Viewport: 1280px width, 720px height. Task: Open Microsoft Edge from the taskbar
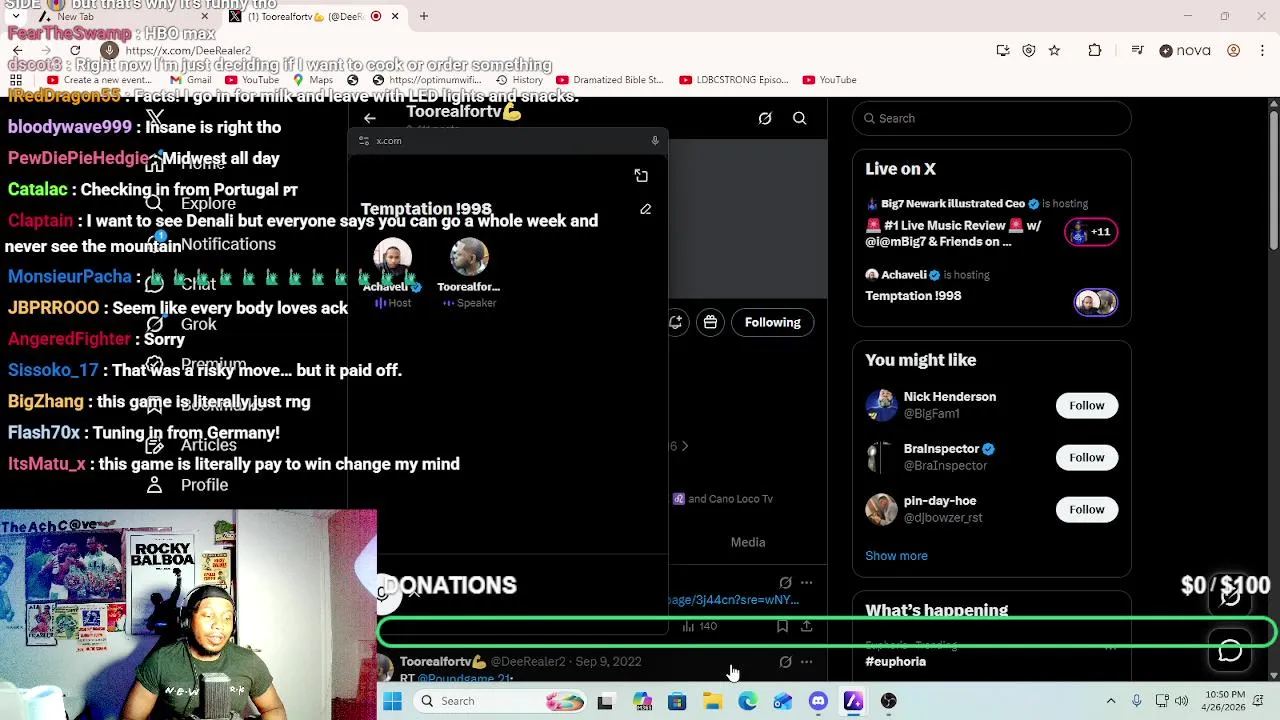[748, 701]
